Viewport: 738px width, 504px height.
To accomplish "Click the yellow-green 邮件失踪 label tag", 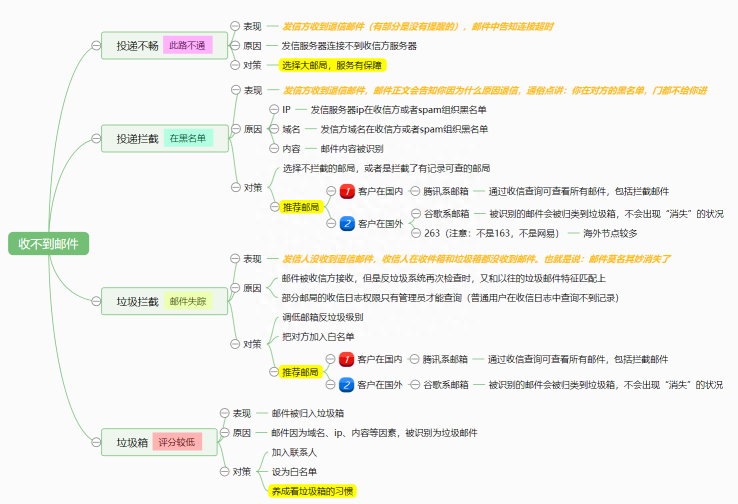I will pyautogui.click(x=188, y=301).
